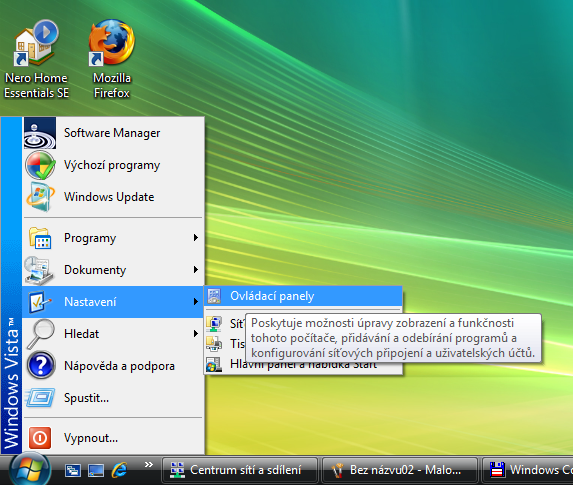Image resolution: width=573 pixels, height=485 pixels.
Task: Open Software Manager from the Start menu
Action: click(113, 133)
